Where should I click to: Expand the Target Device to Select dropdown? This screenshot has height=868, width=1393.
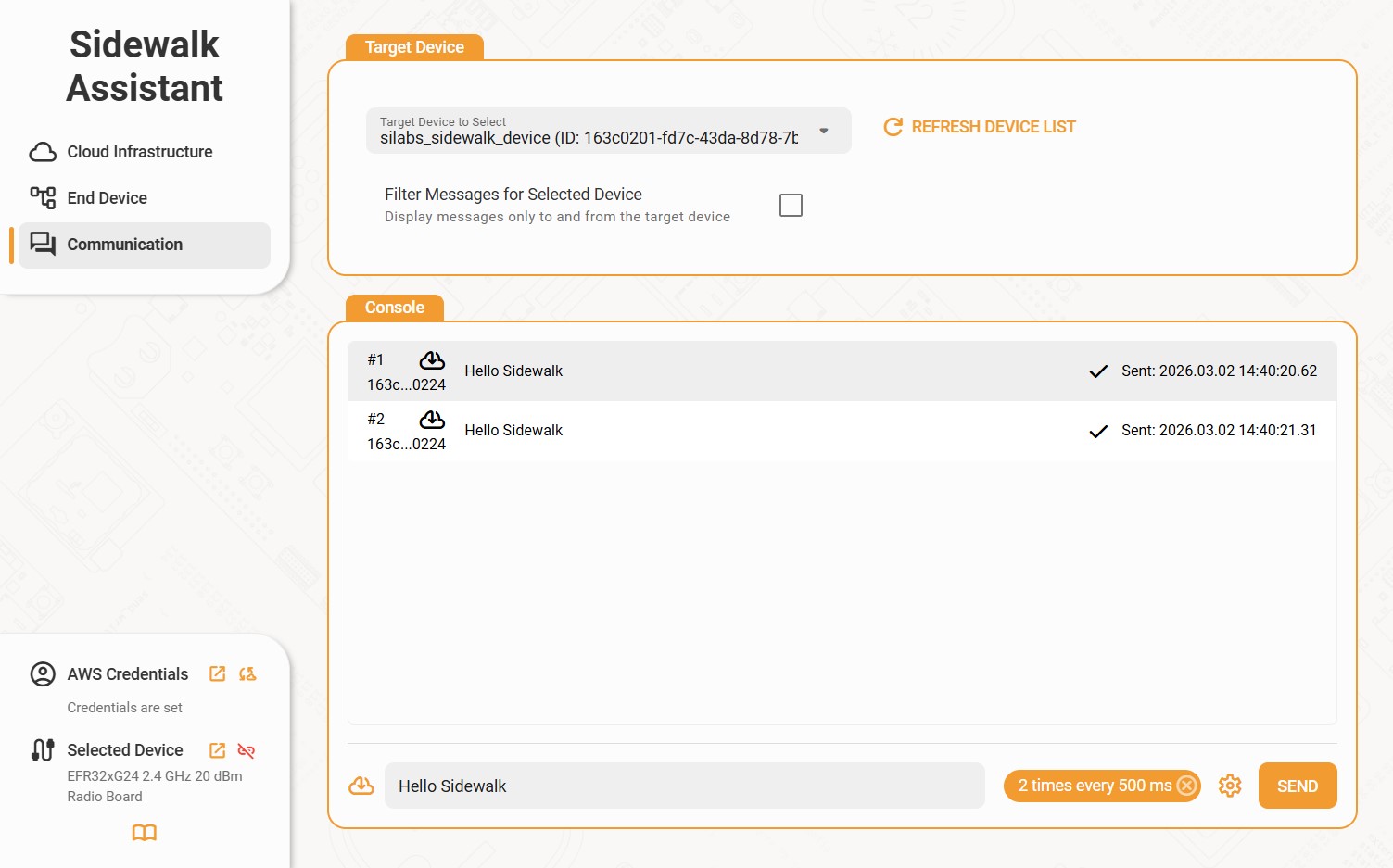tap(823, 131)
